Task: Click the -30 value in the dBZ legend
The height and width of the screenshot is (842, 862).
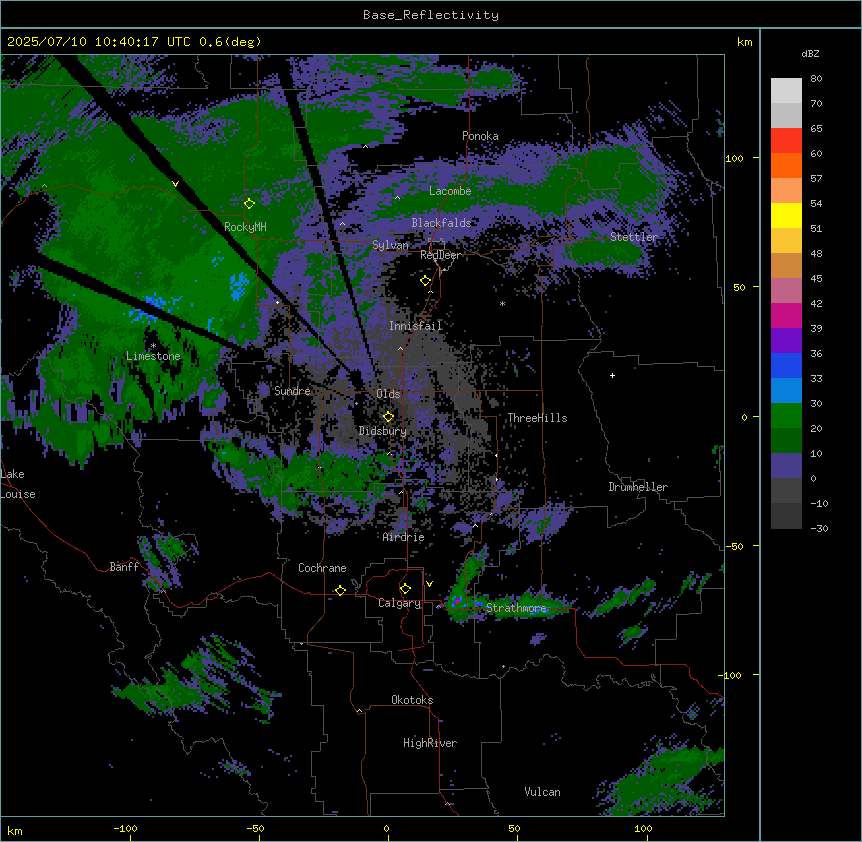Action: coord(819,528)
